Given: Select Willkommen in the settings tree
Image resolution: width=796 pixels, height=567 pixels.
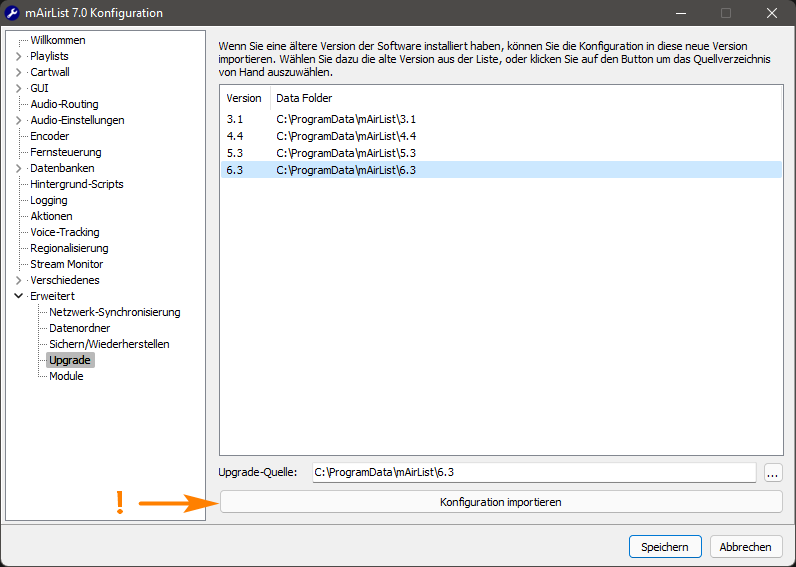Looking at the screenshot, I should click(57, 40).
